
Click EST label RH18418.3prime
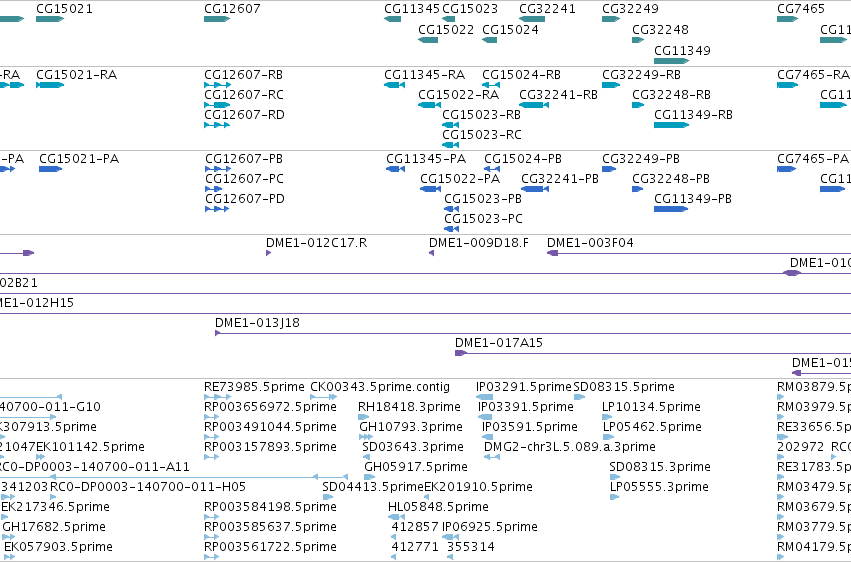(x=409, y=407)
